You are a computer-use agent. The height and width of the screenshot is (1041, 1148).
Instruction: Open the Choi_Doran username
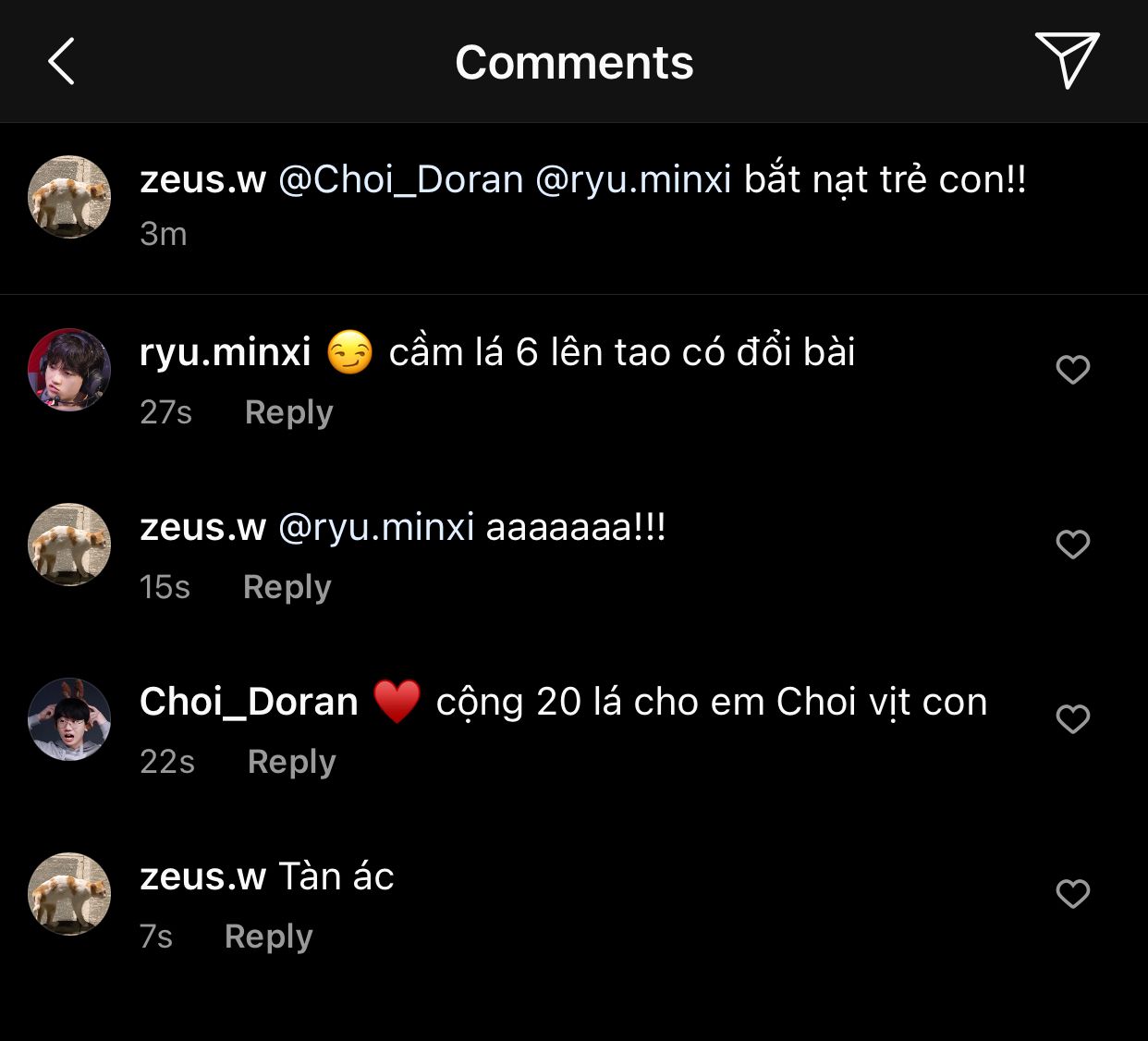pyautogui.click(x=249, y=703)
